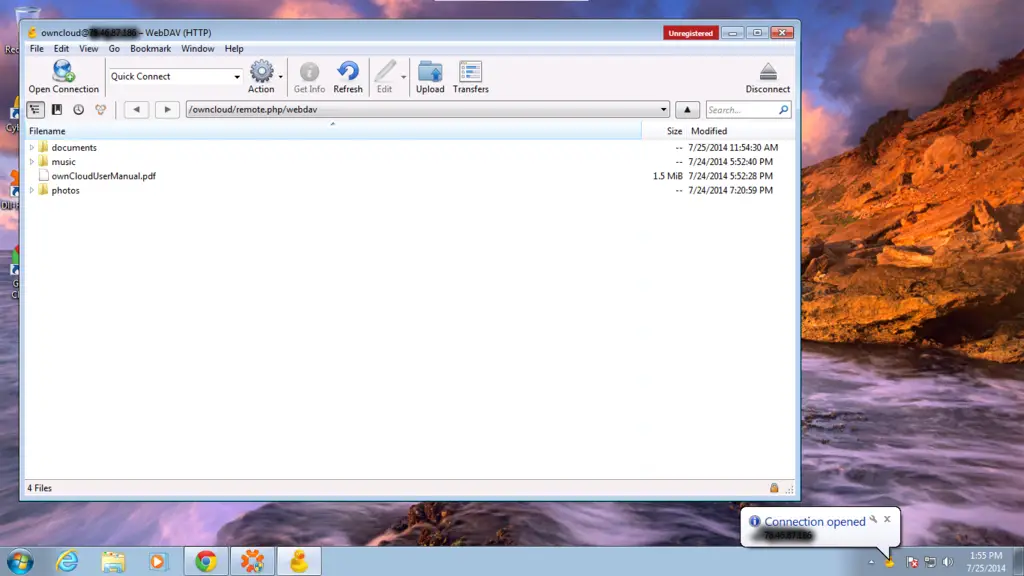
Task: Select the documents folder icon
Action: tap(43, 147)
